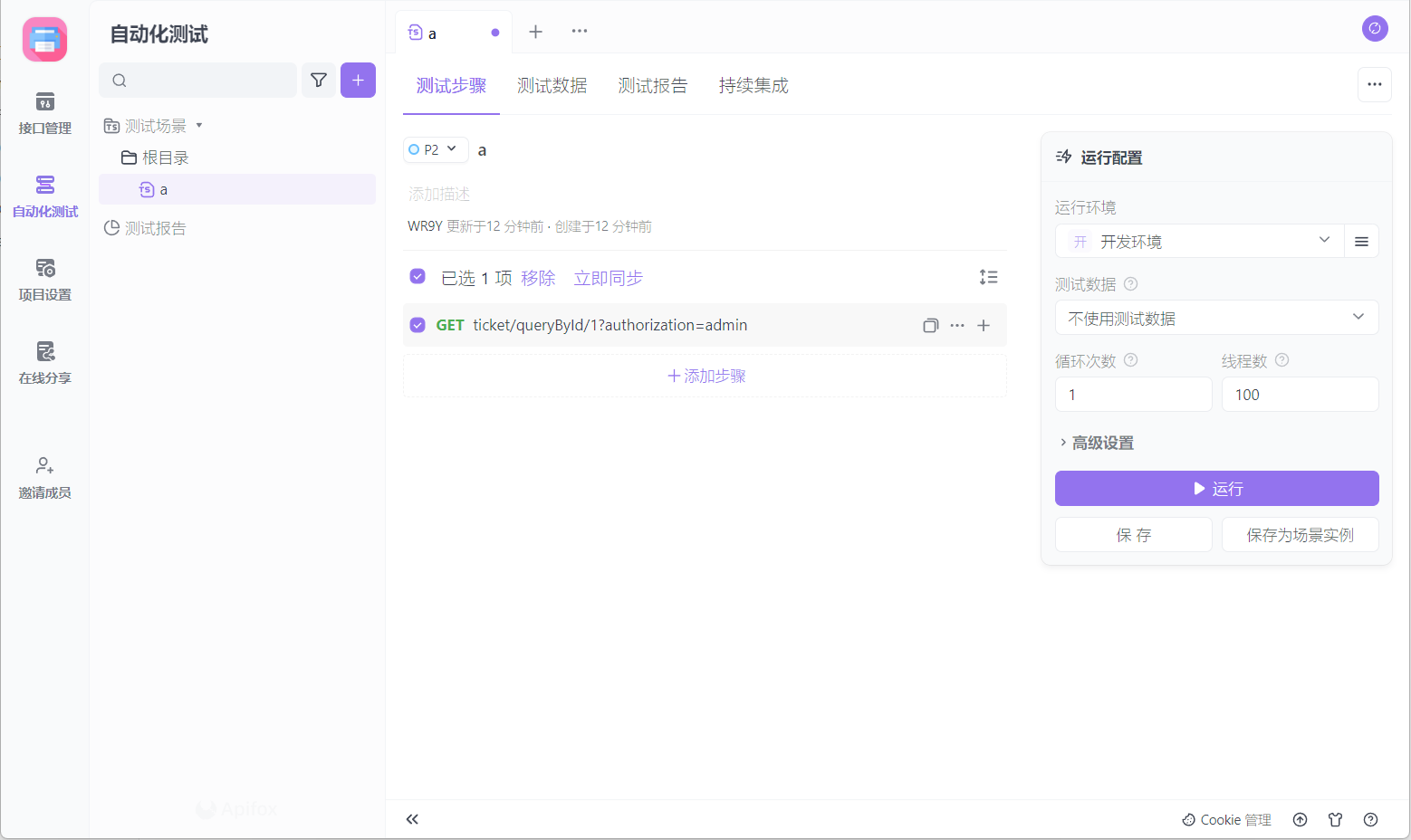The width and height of the screenshot is (1411, 840).
Task: Switch to the 测试步骤 tab
Action: point(451,86)
